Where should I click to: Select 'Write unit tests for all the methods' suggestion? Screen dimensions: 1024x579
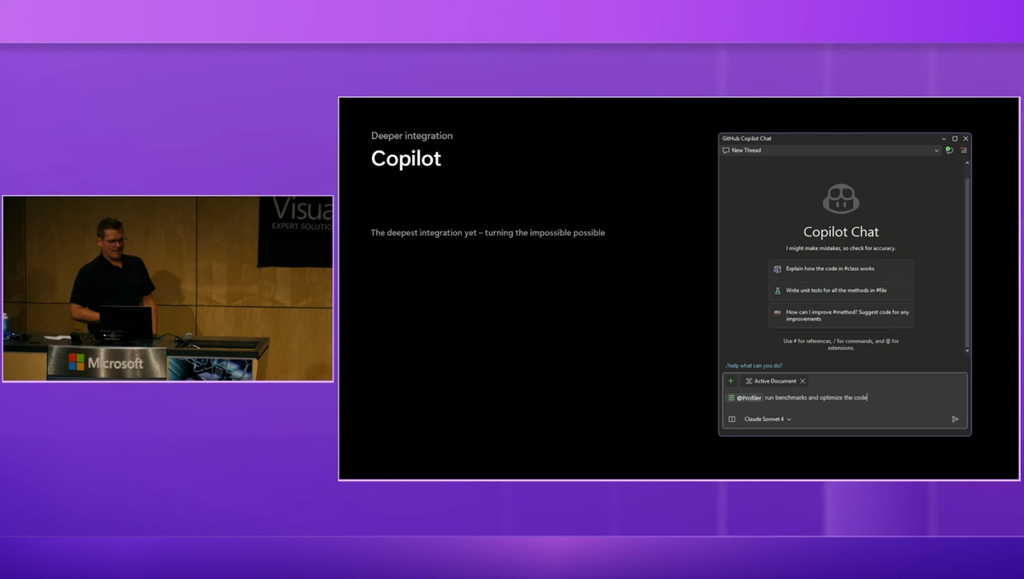[x=841, y=290]
